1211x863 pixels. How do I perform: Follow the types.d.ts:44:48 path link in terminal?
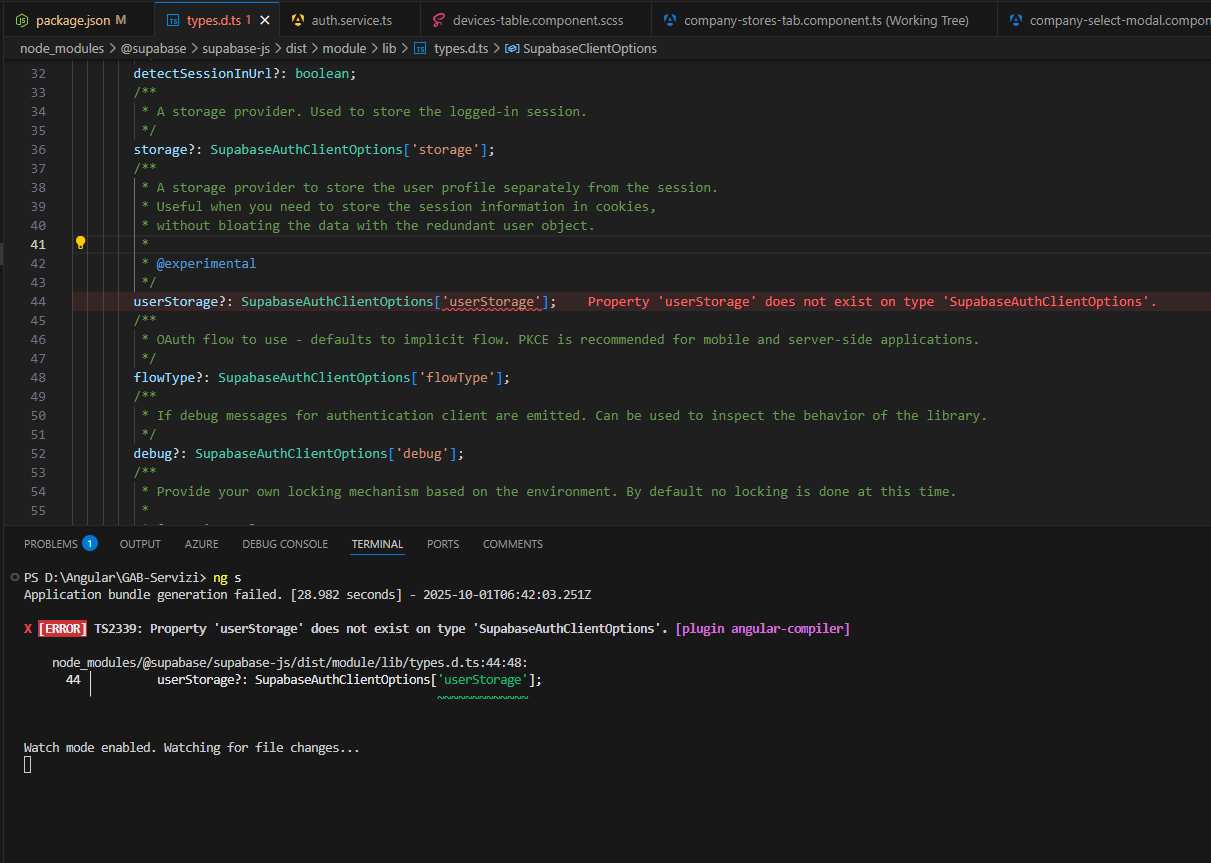coord(290,662)
